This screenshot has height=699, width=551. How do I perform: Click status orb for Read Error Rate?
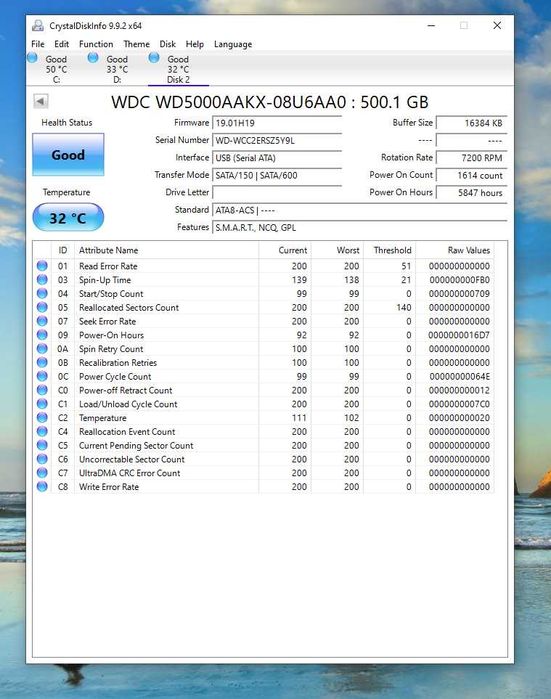[x=42, y=266]
